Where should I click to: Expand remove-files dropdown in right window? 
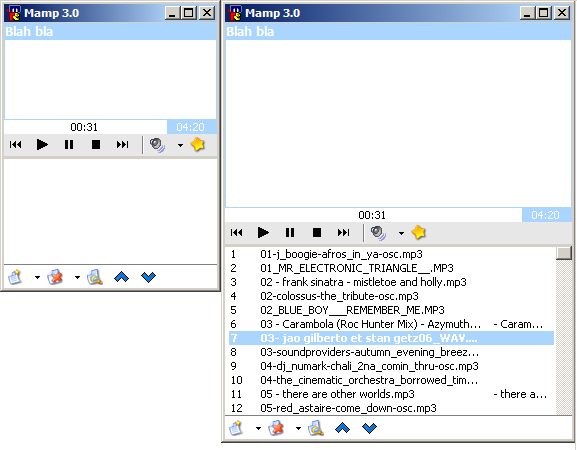(298, 429)
